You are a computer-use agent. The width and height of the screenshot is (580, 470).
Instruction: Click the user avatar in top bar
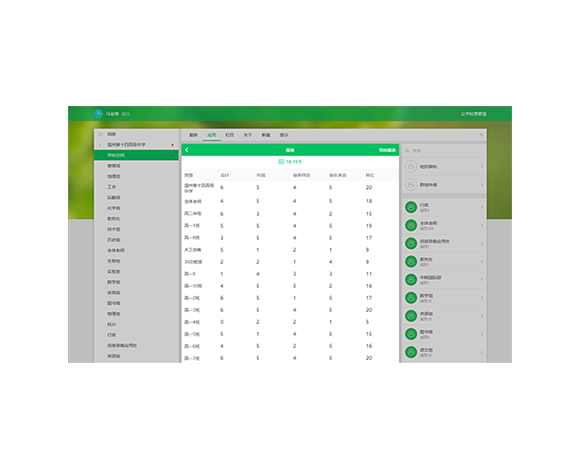pyautogui.click(x=98, y=114)
